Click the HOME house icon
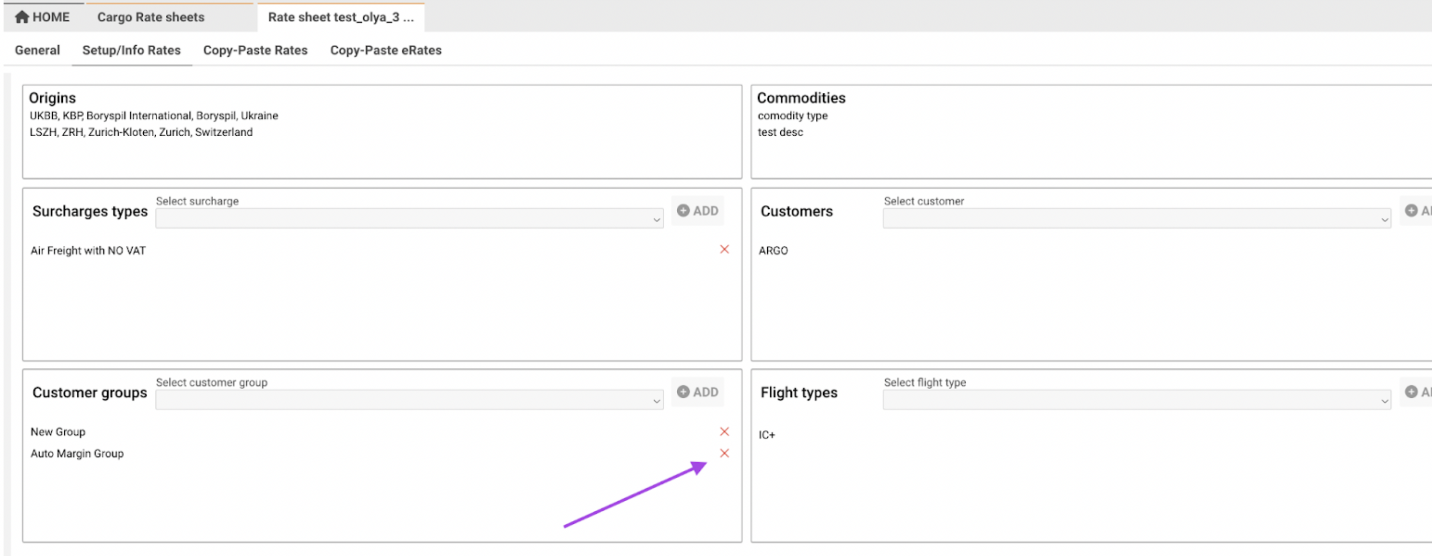Screen dimensions: 1432x556 pyautogui.click(x=22, y=17)
